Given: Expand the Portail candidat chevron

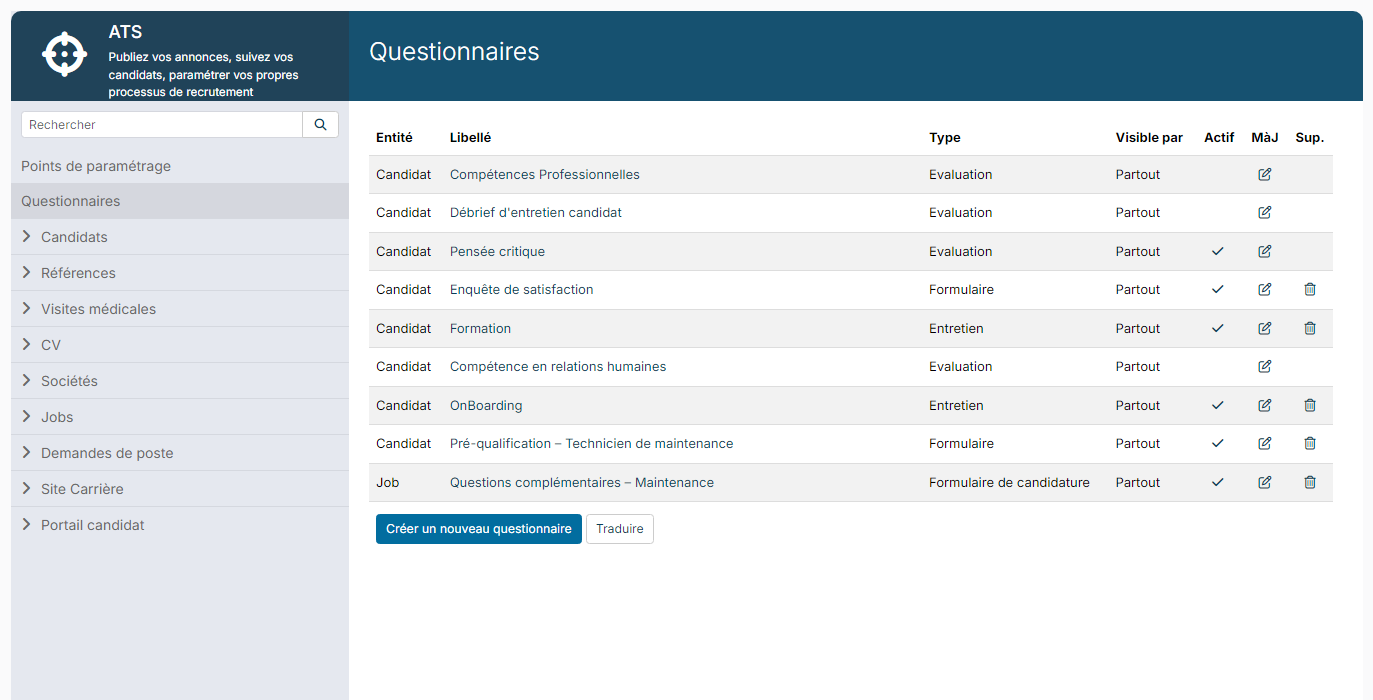Looking at the screenshot, I should 27,525.
